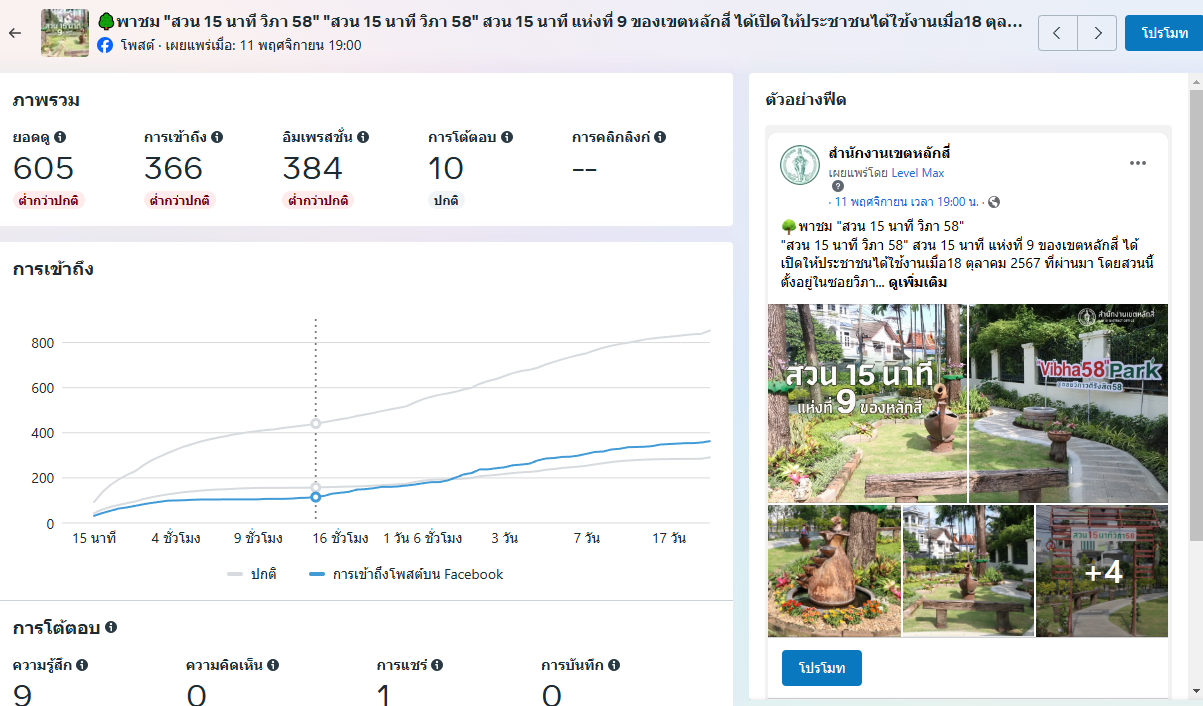Click info icon next to การแชร์

click(437, 664)
